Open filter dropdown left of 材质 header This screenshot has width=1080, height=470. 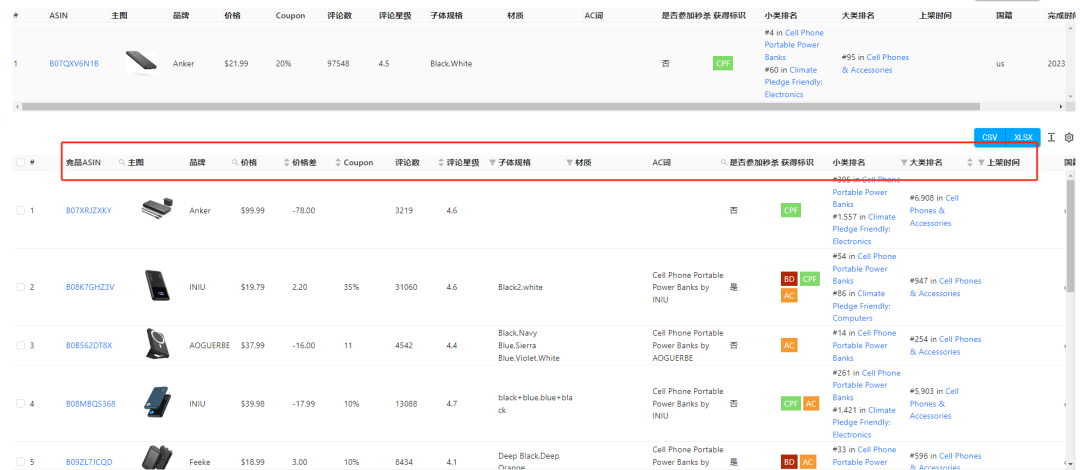(x=570, y=163)
